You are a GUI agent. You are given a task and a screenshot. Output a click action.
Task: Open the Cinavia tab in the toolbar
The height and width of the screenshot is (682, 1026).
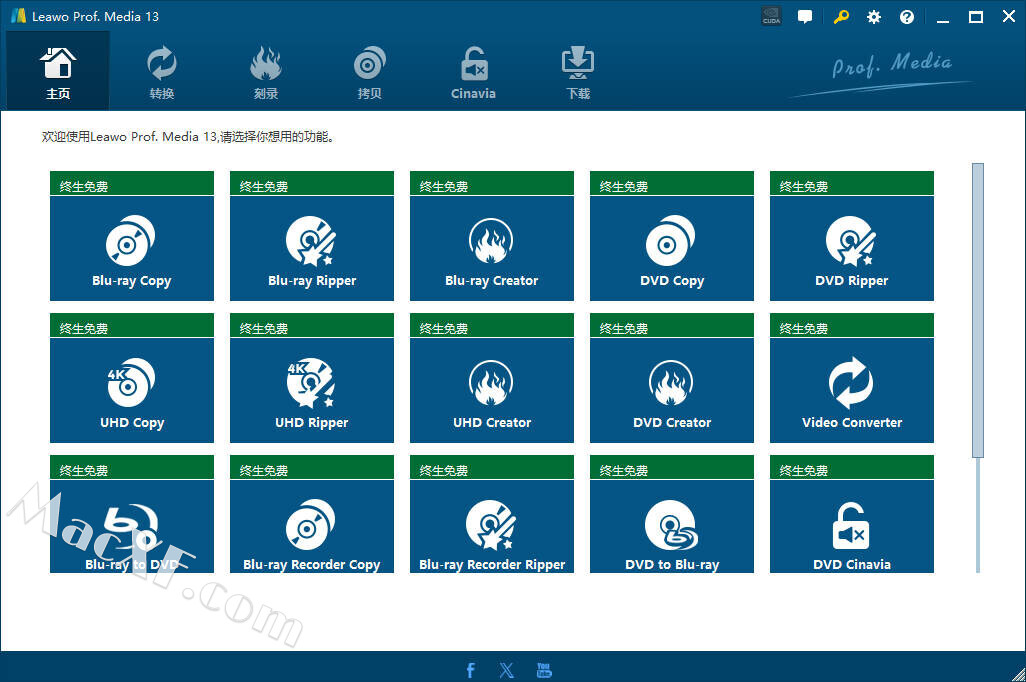point(473,72)
